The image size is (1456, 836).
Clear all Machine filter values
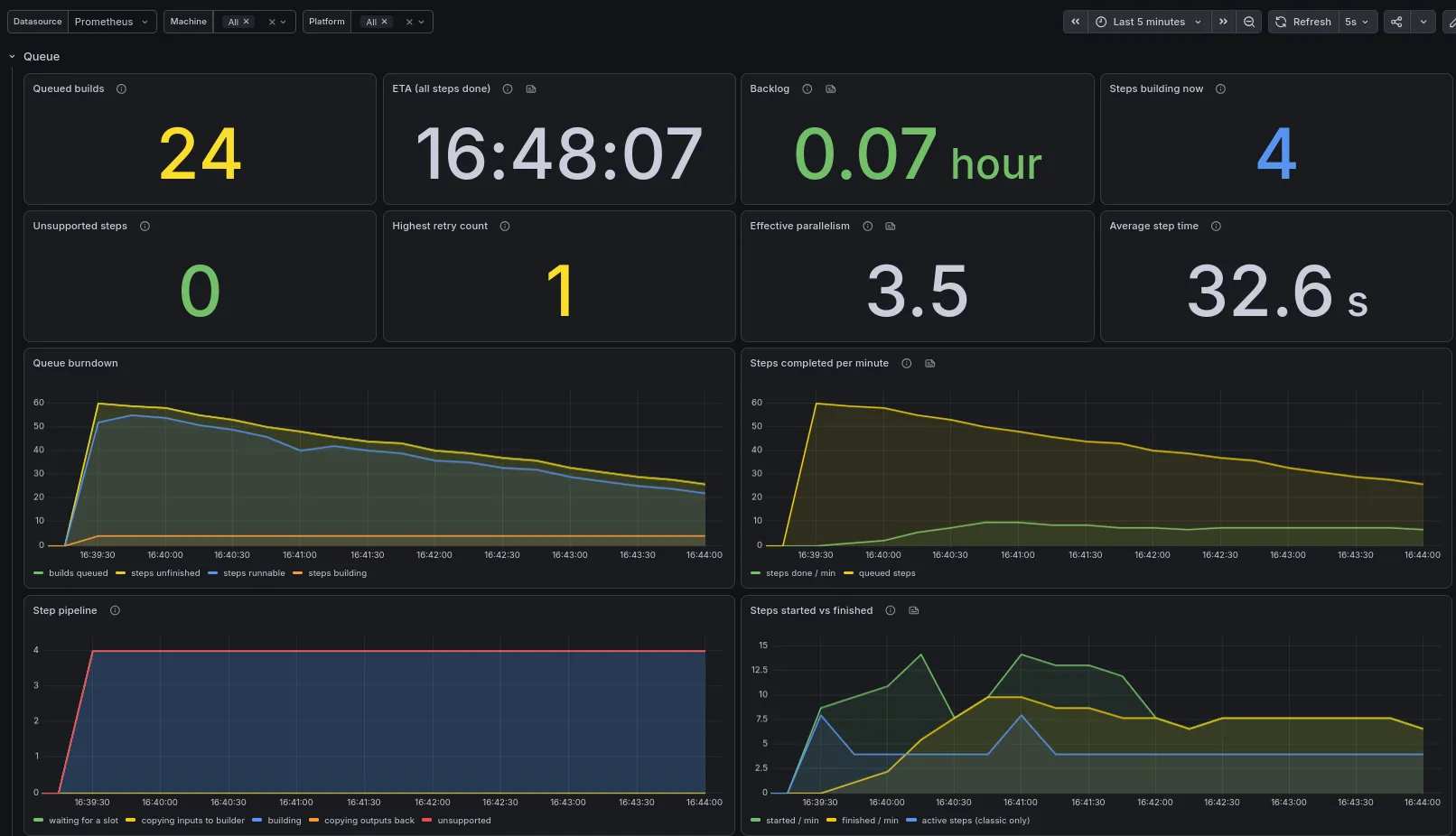point(272,22)
